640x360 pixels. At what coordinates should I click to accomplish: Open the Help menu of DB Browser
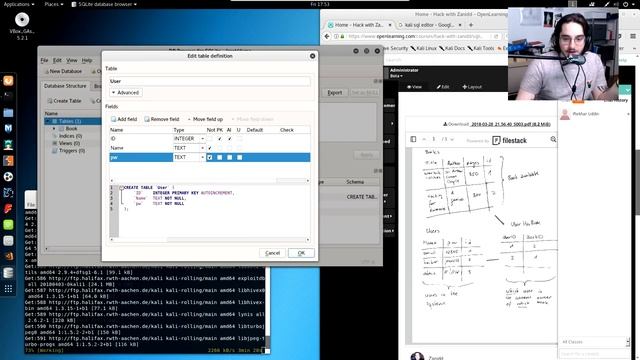[x=87, y=60]
